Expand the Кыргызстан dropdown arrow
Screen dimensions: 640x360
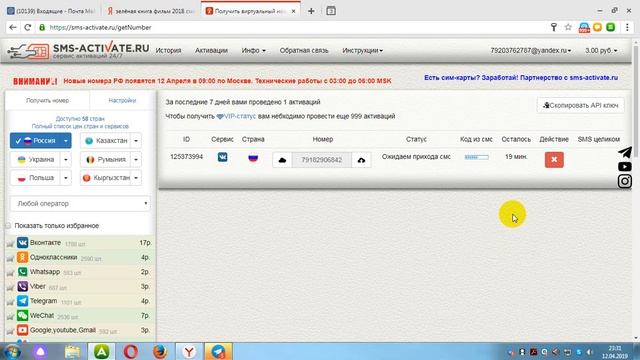(136, 178)
